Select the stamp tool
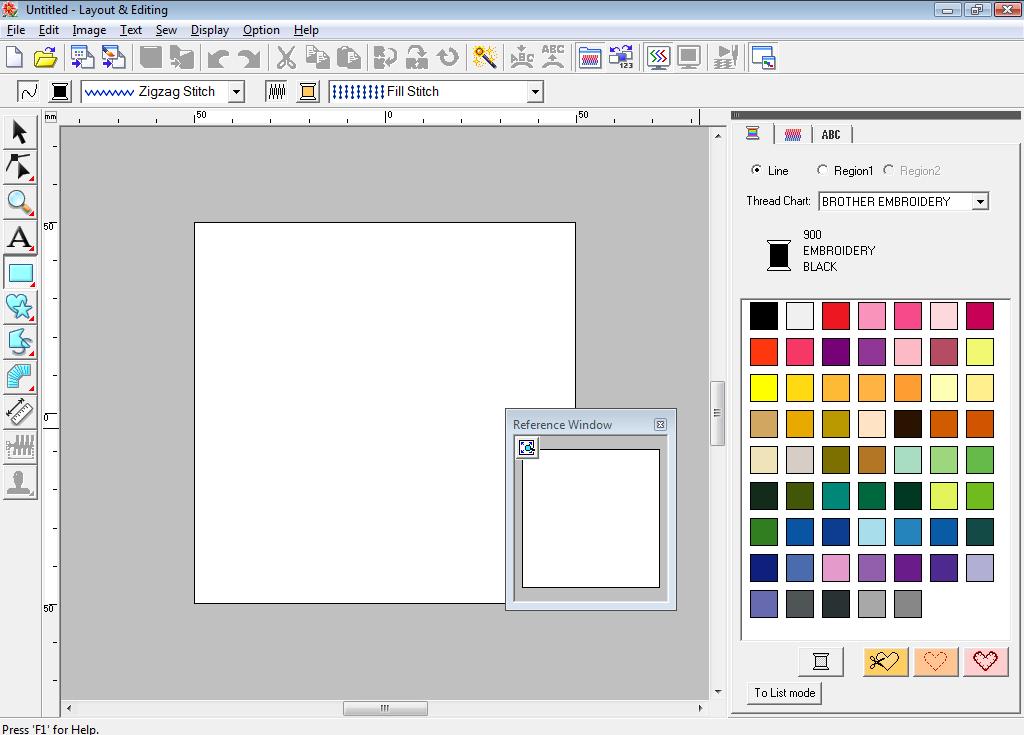Screen dimensions: 1024x735 point(20,483)
